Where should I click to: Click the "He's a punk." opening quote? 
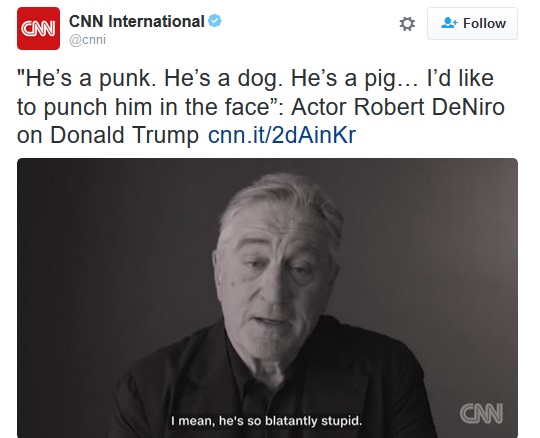[x=84, y=79]
